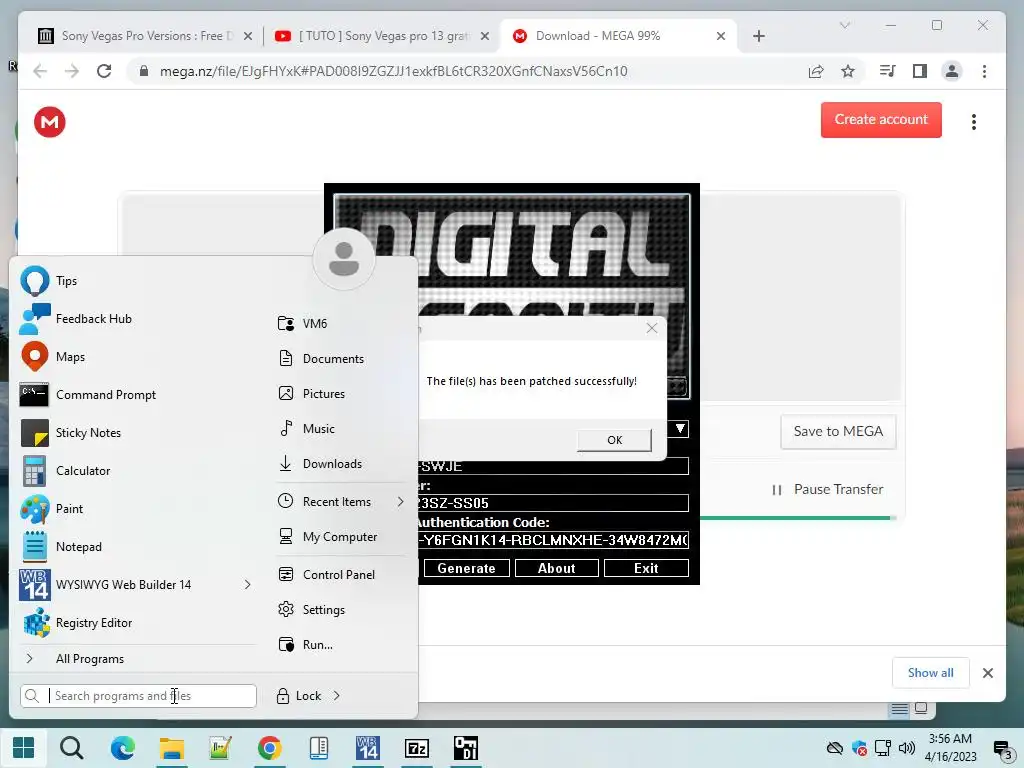Open keygen product dropdown arrow

(x=680, y=428)
